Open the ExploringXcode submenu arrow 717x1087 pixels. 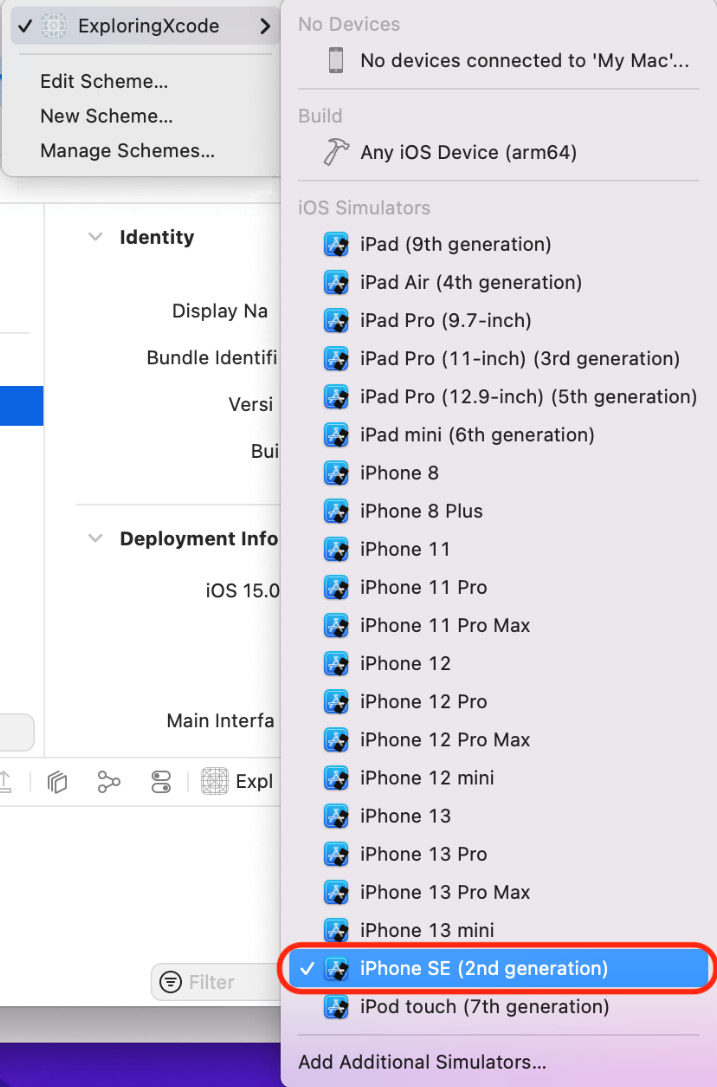tap(265, 26)
